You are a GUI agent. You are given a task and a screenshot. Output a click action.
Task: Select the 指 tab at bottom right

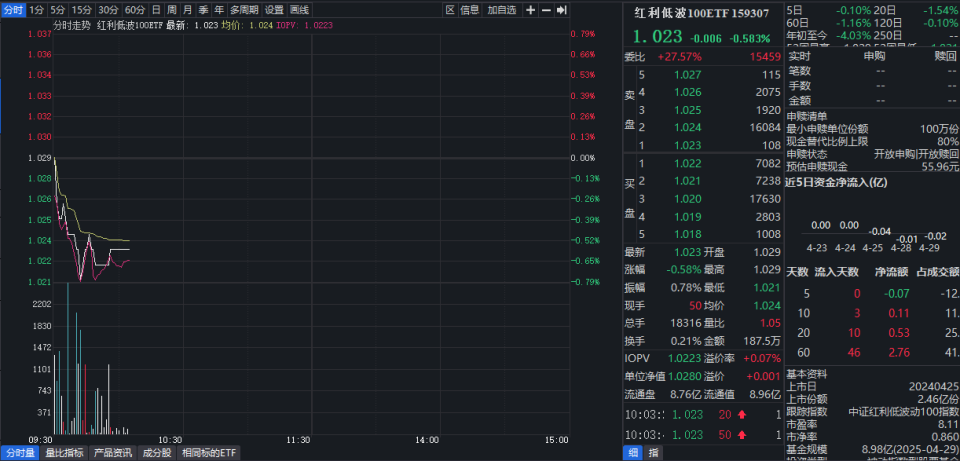653,453
